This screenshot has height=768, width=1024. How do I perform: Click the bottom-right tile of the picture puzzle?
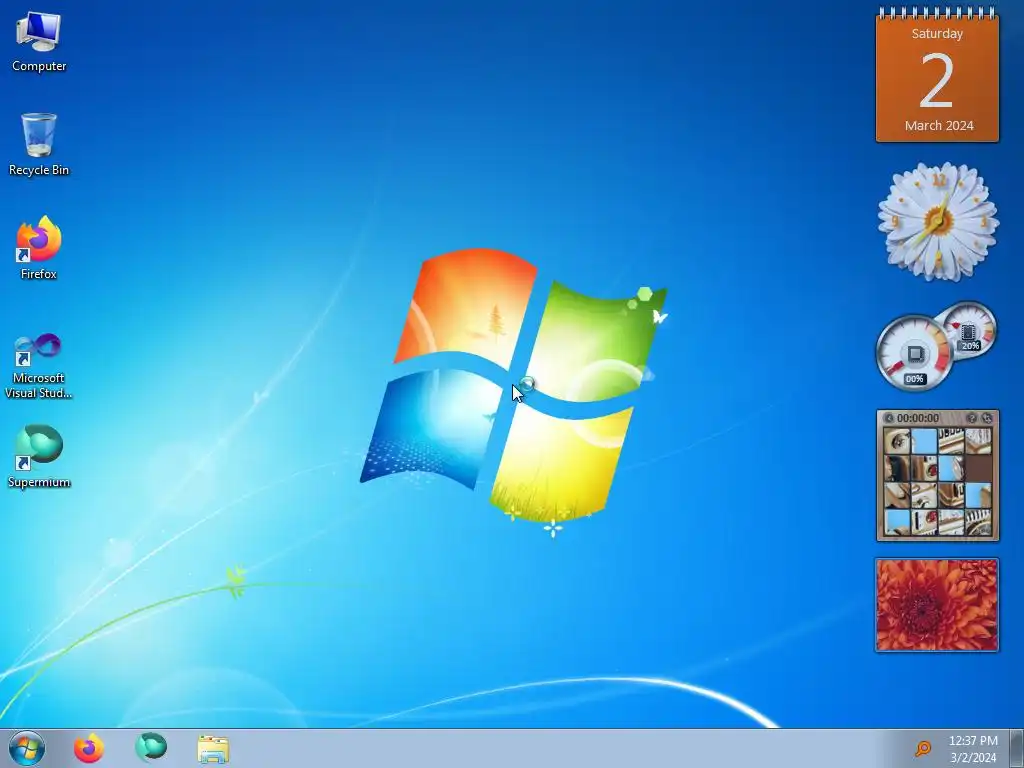tap(978, 522)
